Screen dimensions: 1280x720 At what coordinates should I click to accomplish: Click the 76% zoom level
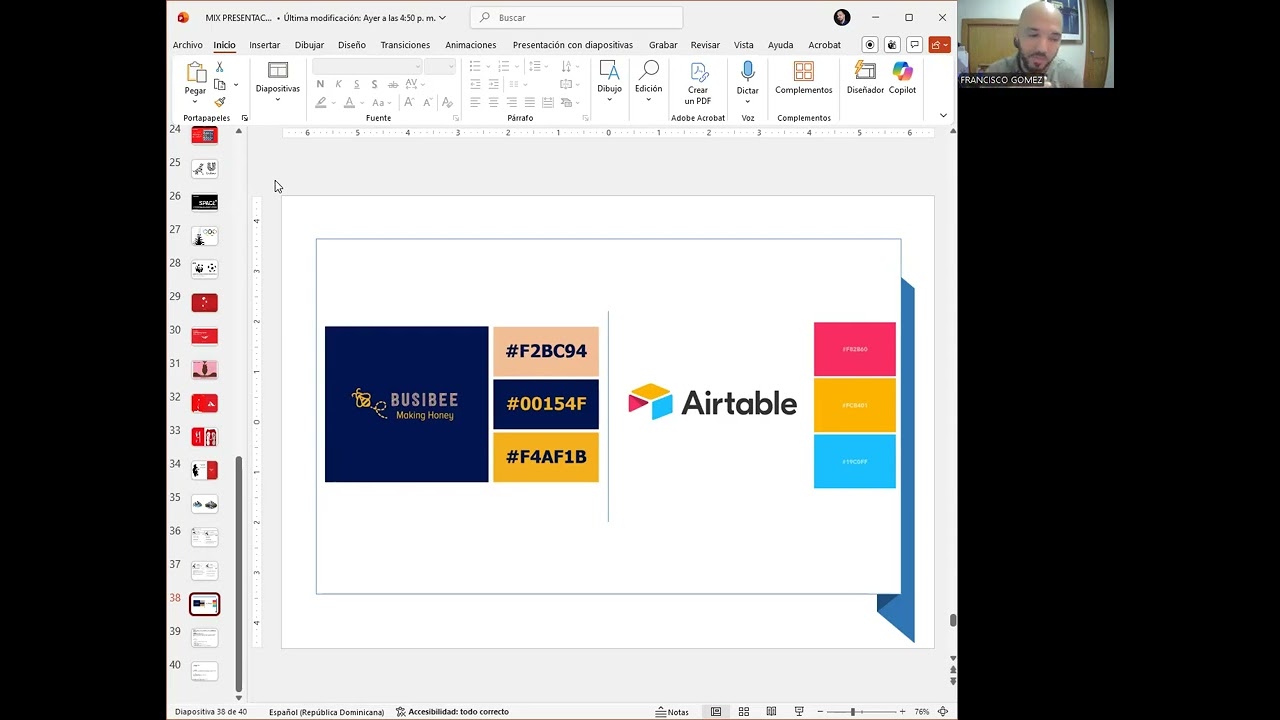[x=921, y=712]
